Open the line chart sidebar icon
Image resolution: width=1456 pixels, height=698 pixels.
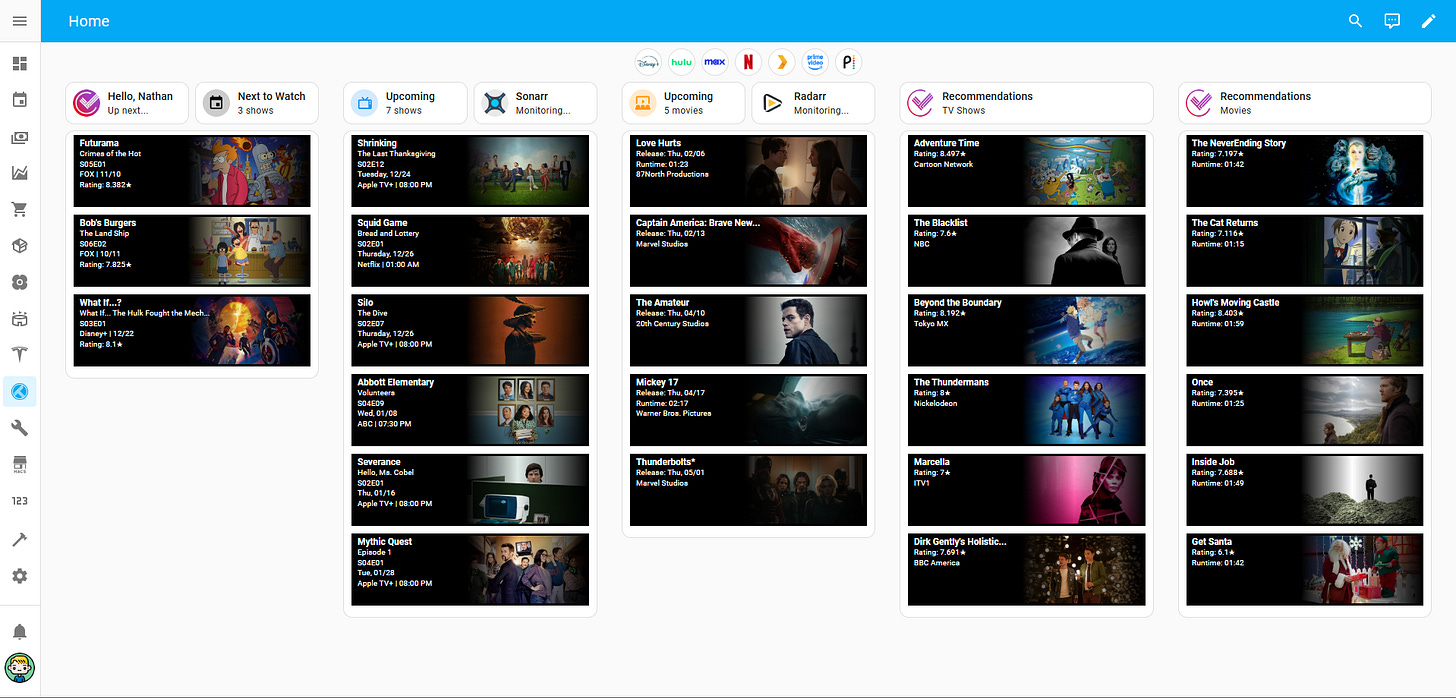tap(20, 173)
